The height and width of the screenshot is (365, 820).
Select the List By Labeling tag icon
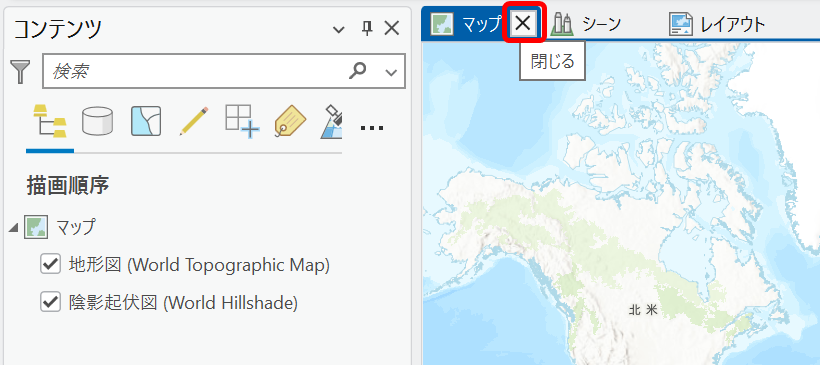point(290,121)
